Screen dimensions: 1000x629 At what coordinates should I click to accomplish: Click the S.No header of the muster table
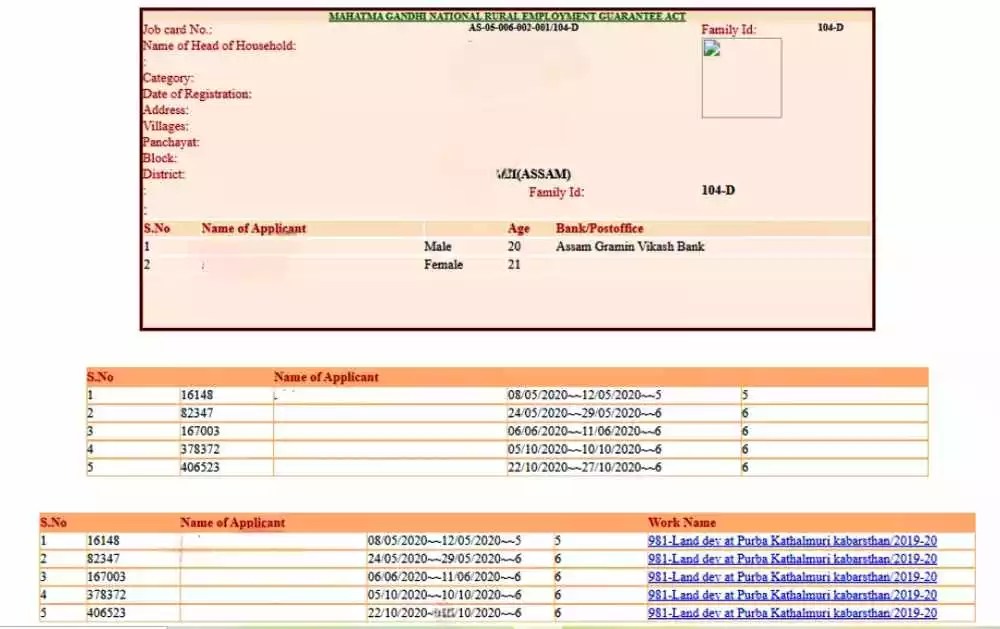click(51, 522)
